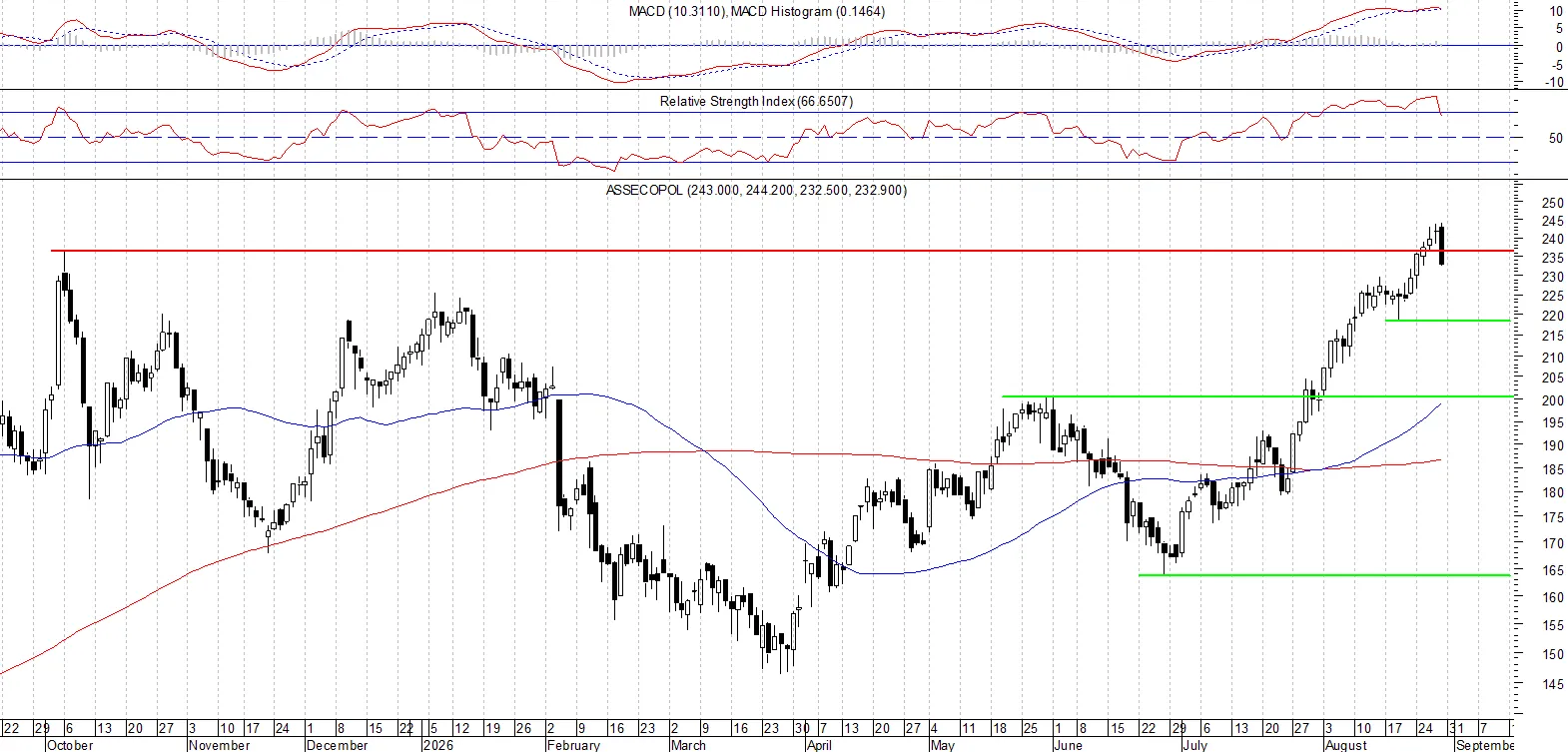Click the 220 price axis label
The height and width of the screenshot is (752, 1568).
pos(1553,316)
